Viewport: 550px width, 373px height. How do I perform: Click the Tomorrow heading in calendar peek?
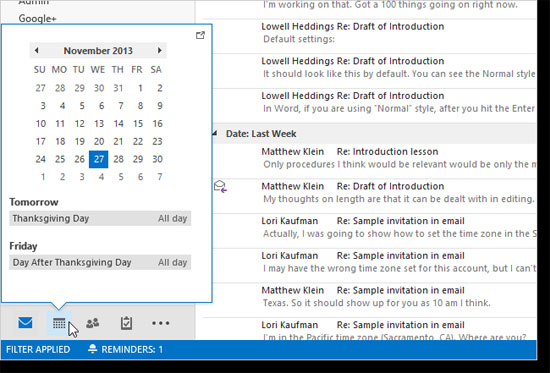coord(34,202)
